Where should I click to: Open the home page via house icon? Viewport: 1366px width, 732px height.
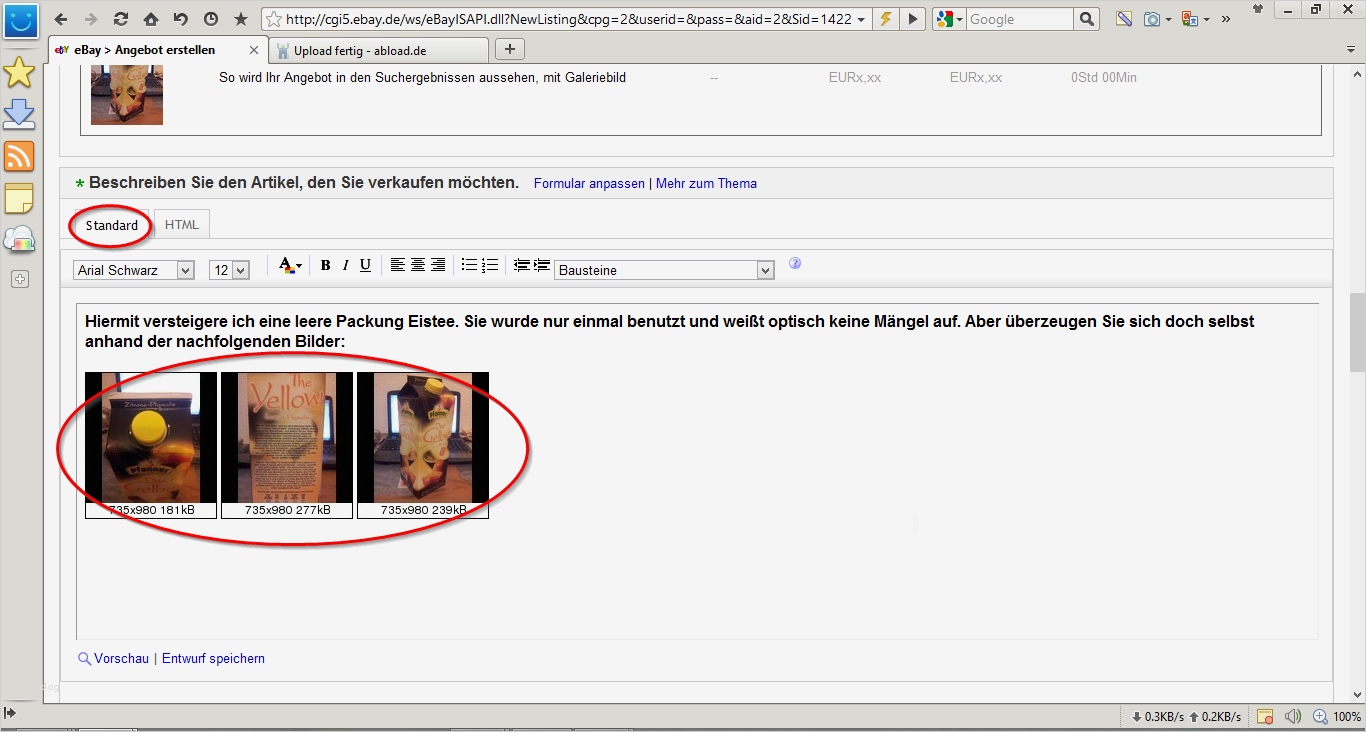point(151,19)
